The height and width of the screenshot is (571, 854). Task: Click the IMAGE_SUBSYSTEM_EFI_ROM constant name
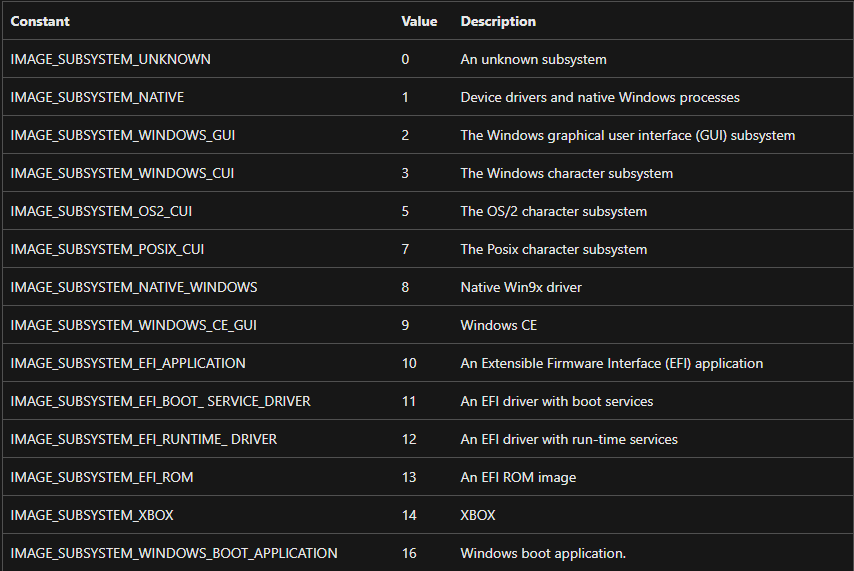click(102, 477)
